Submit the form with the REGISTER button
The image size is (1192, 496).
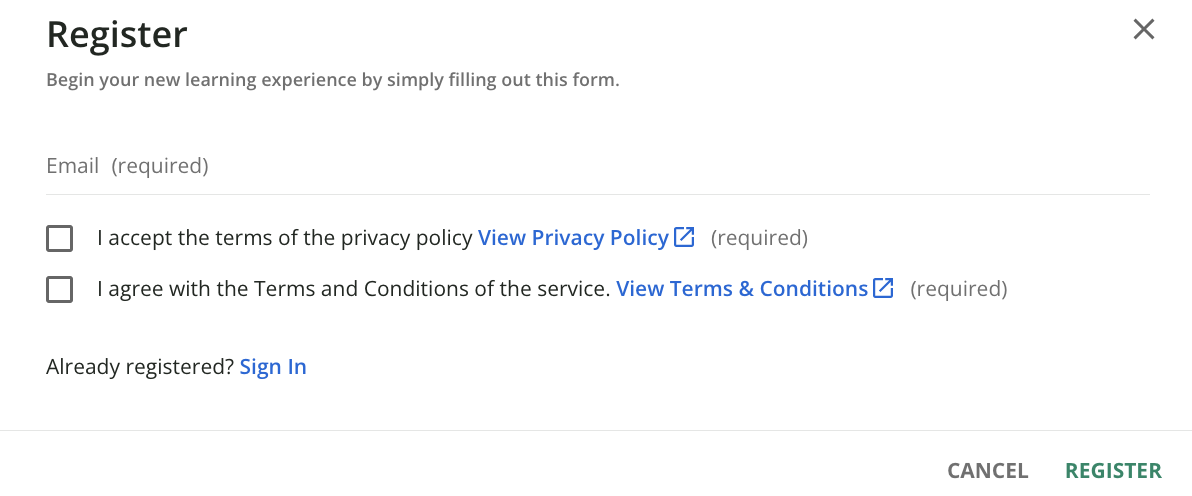[1114, 471]
